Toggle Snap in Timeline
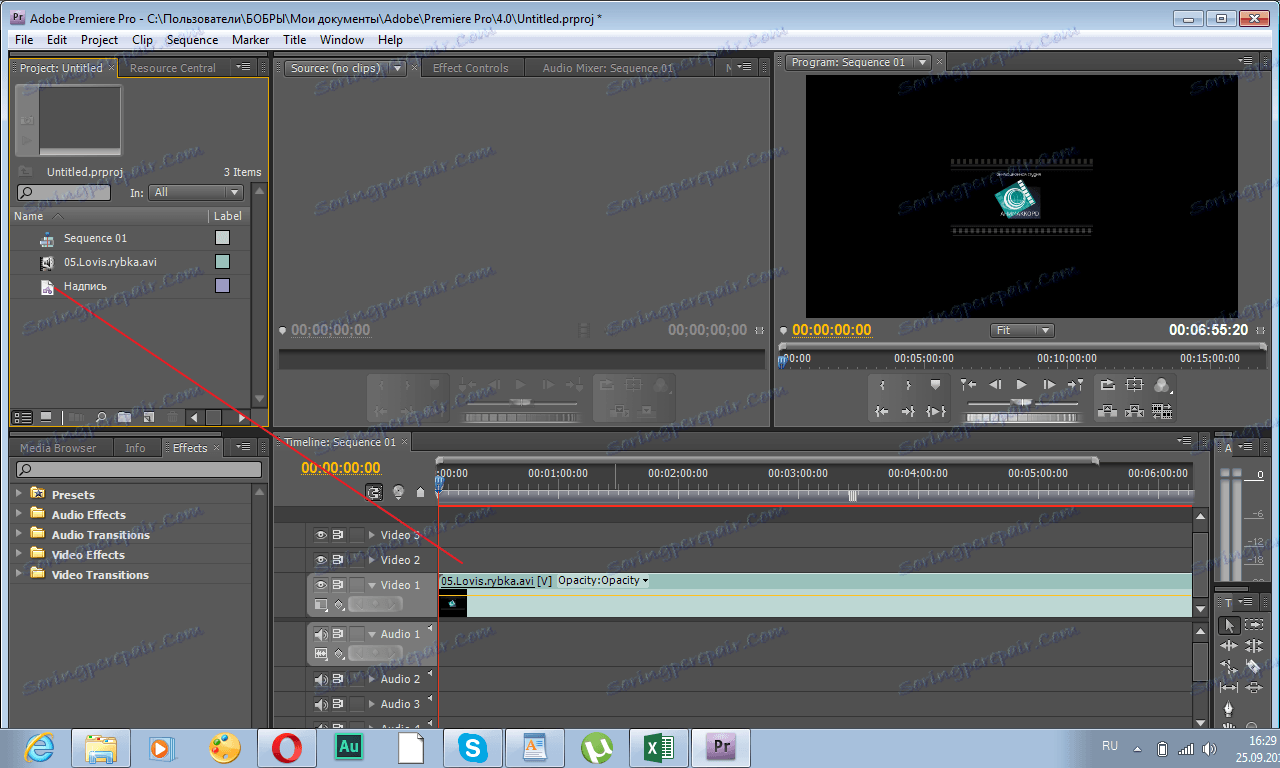 click(x=374, y=492)
